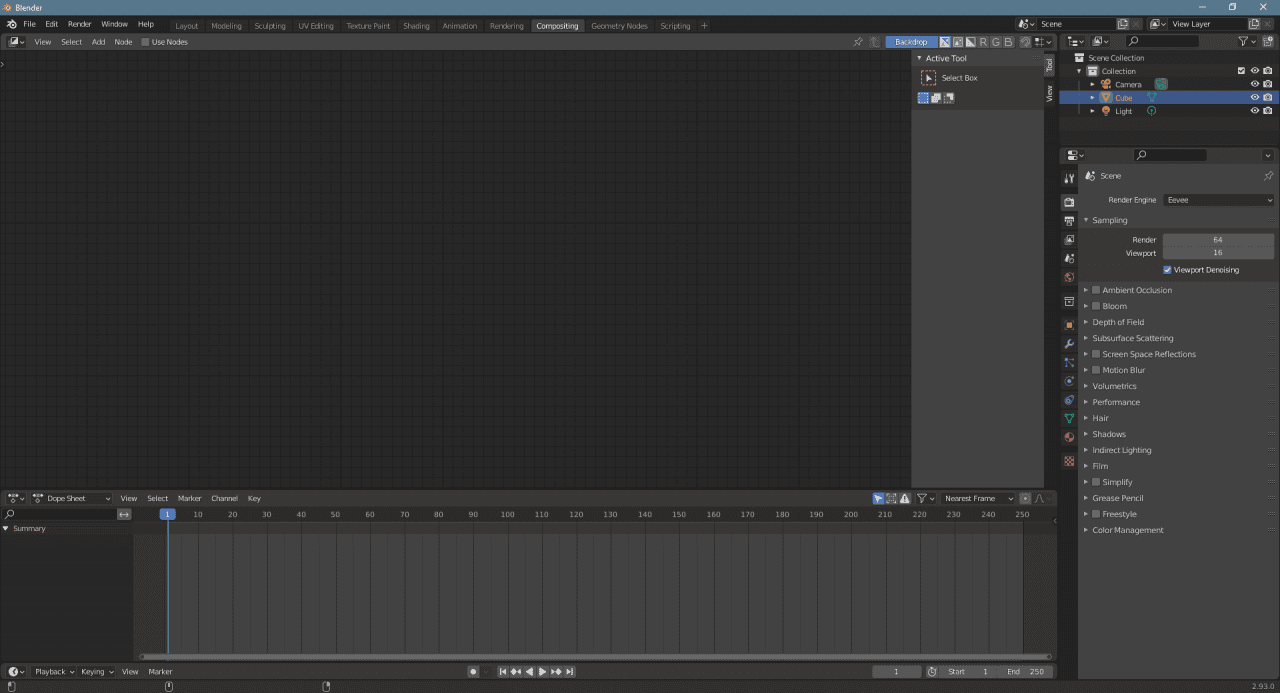Open the Render Properties tab icon
The image size is (1280, 693).
click(x=1069, y=200)
